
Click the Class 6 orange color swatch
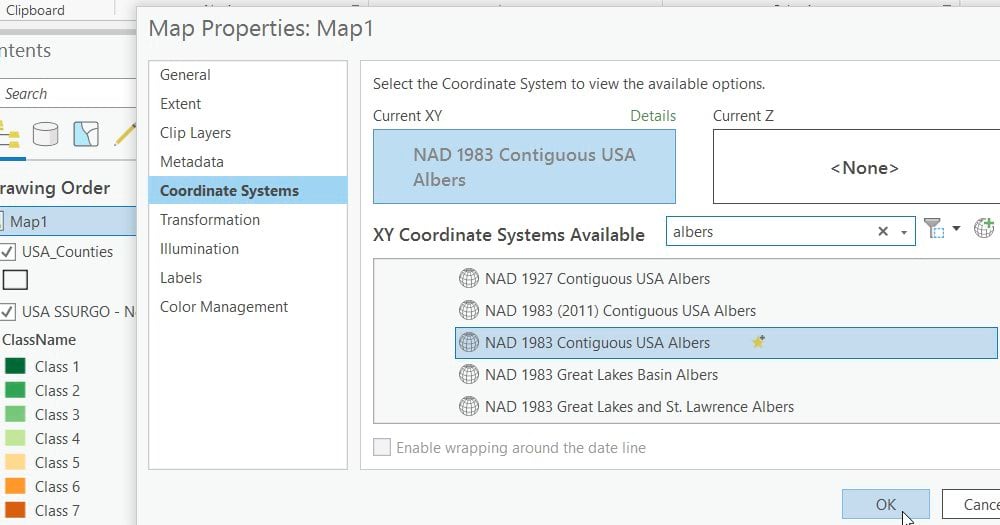click(x=15, y=487)
